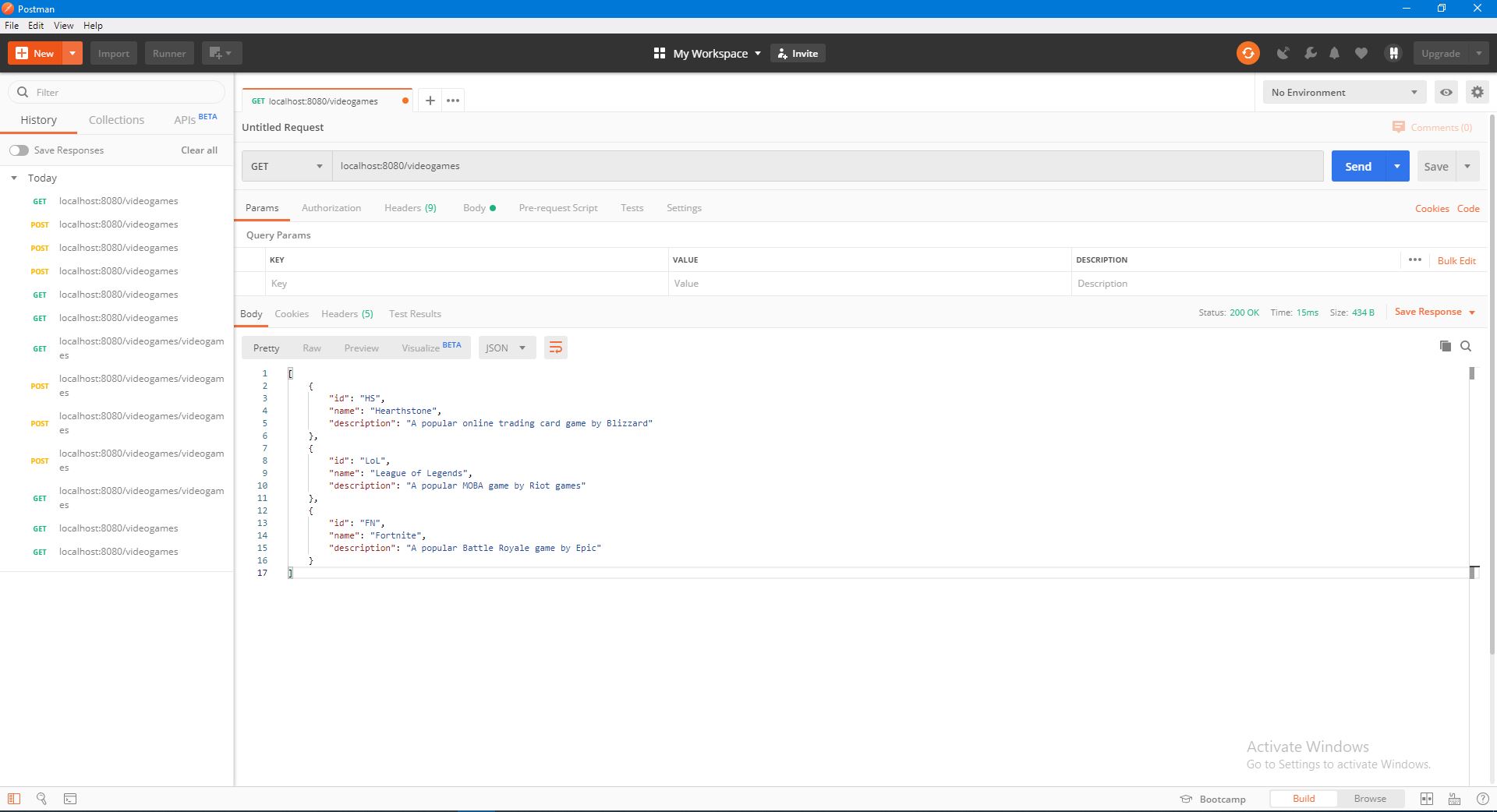Open the Cookies link near Code

[1432, 208]
